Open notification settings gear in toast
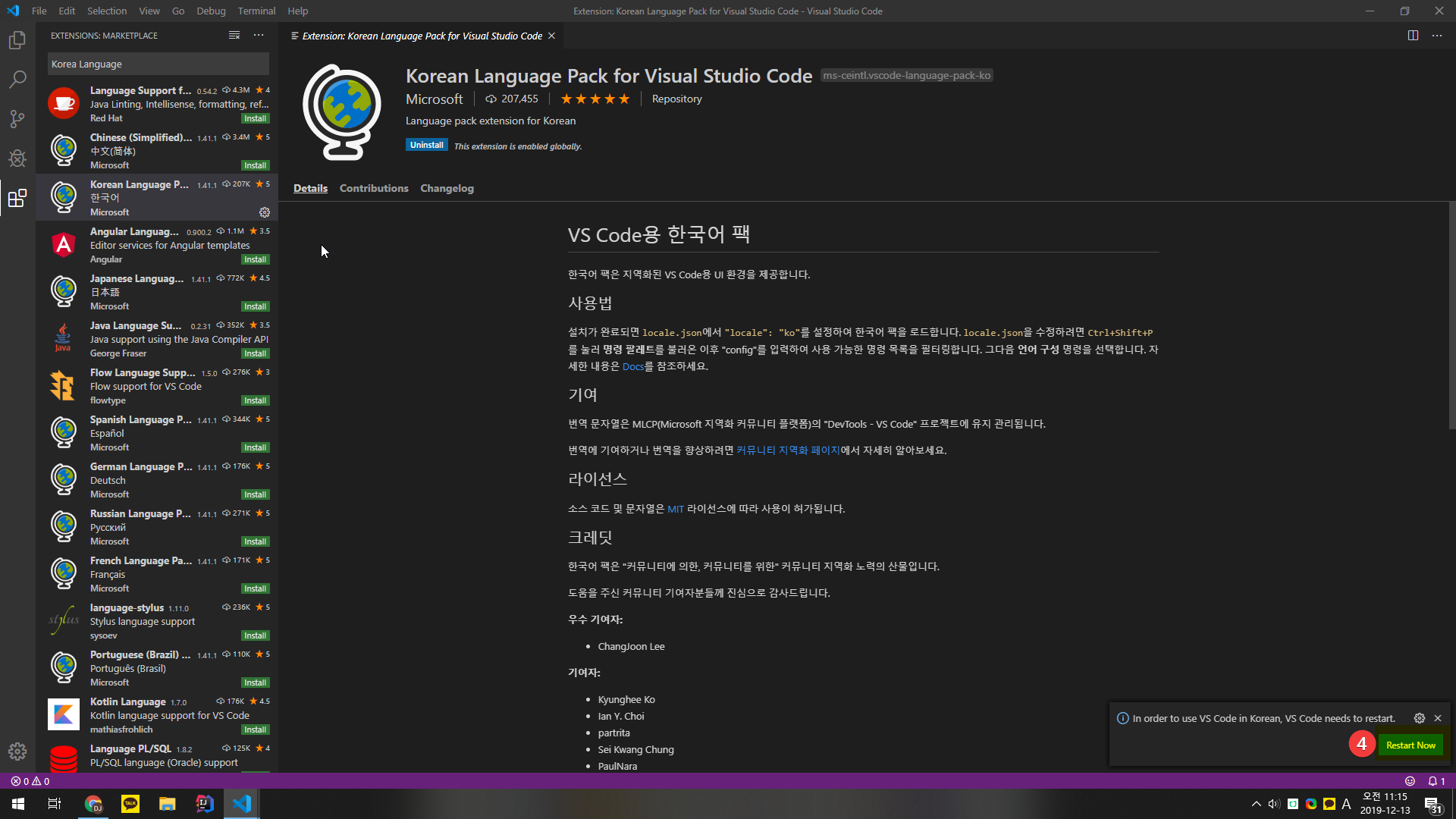The height and width of the screenshot is (819, 1456). click(1419, 718)
